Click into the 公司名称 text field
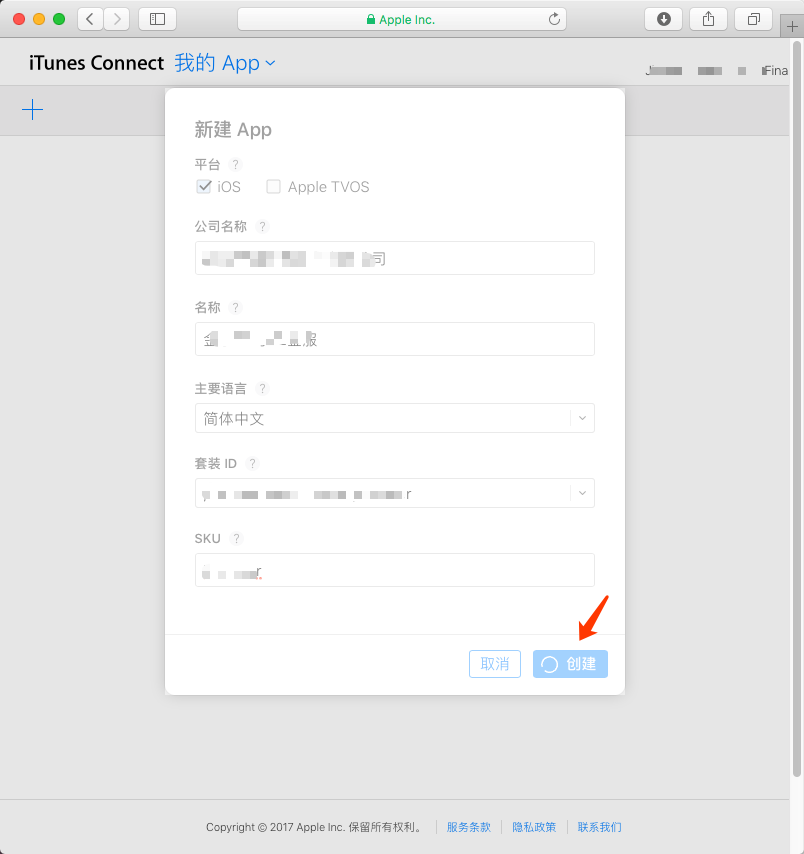Screen dimensions: 804x854 coord(395,258)
